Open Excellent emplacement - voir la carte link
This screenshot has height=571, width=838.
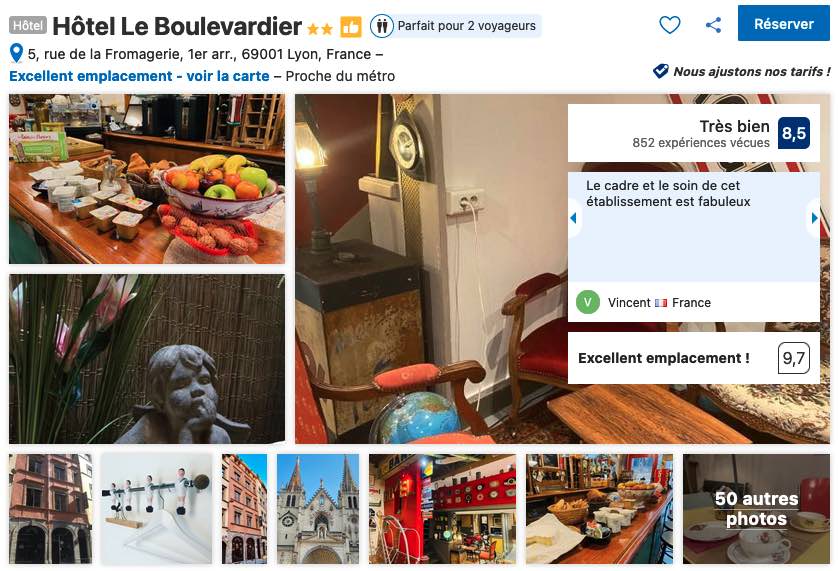click(x=139, y=76)
